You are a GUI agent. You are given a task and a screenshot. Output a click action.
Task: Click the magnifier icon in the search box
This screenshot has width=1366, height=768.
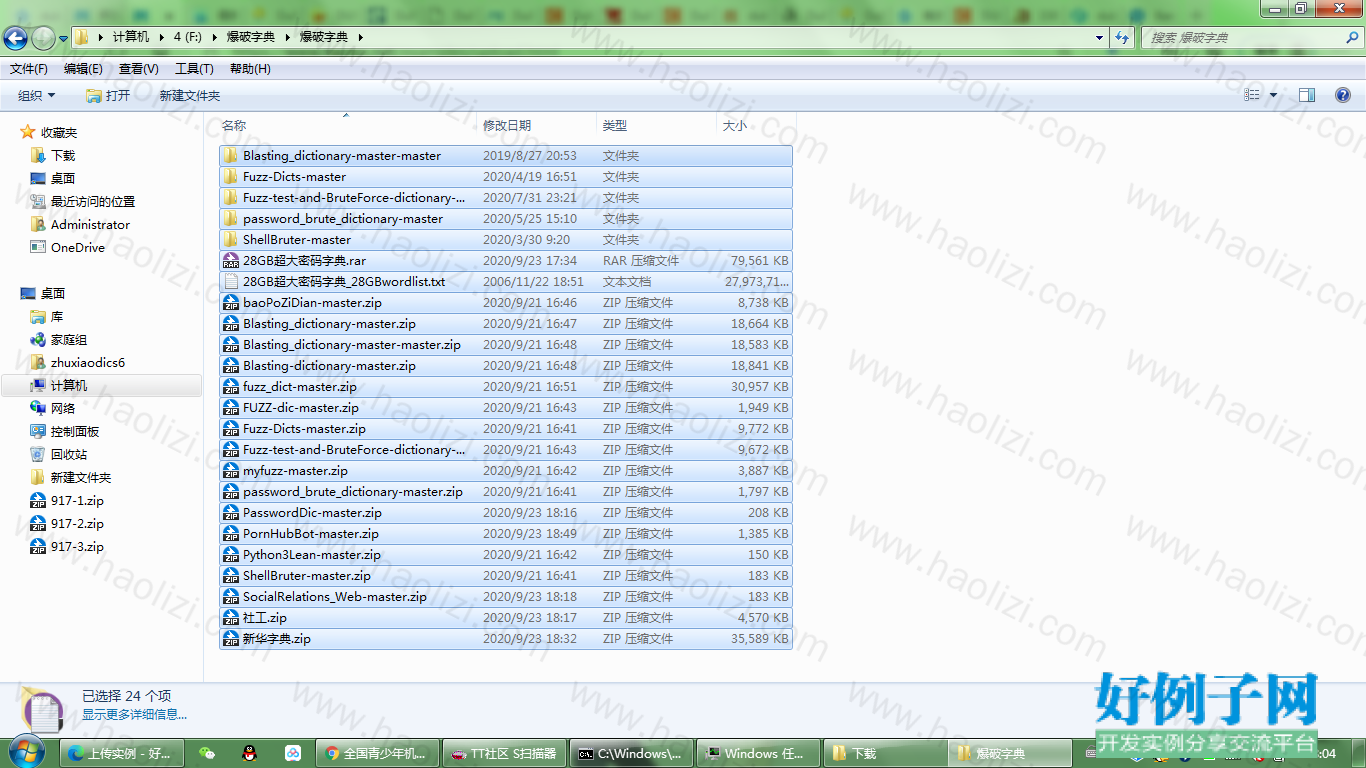click(x=1352, y=37)
